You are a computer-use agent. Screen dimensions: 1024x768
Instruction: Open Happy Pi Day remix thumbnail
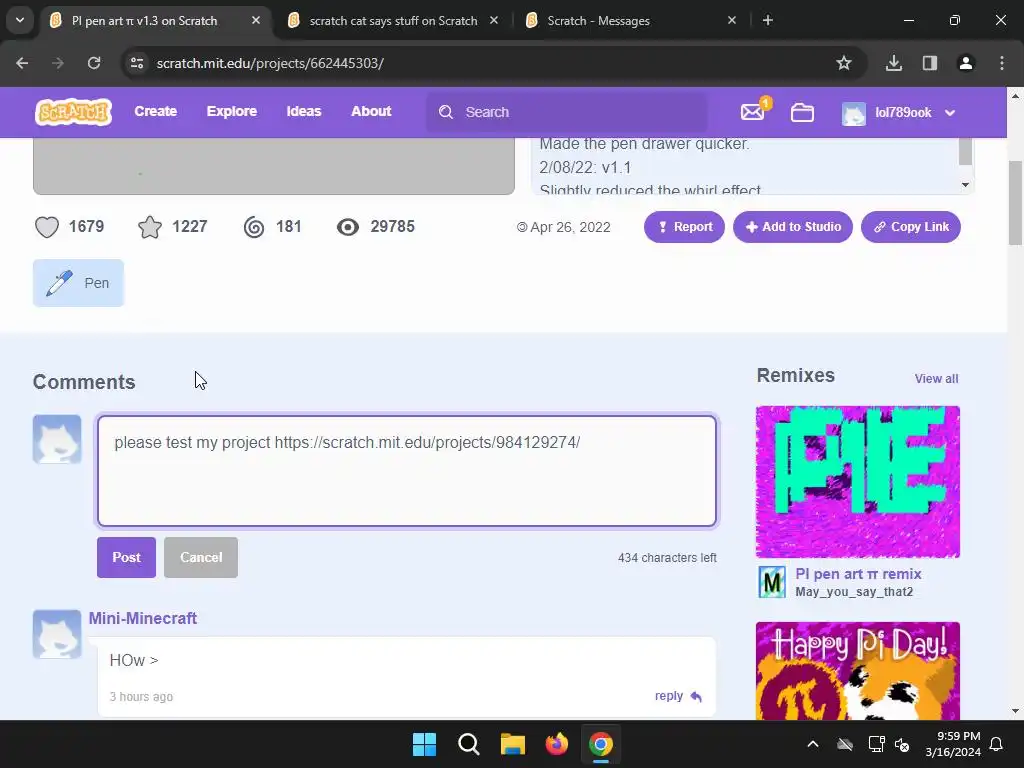tap(857, 671)
